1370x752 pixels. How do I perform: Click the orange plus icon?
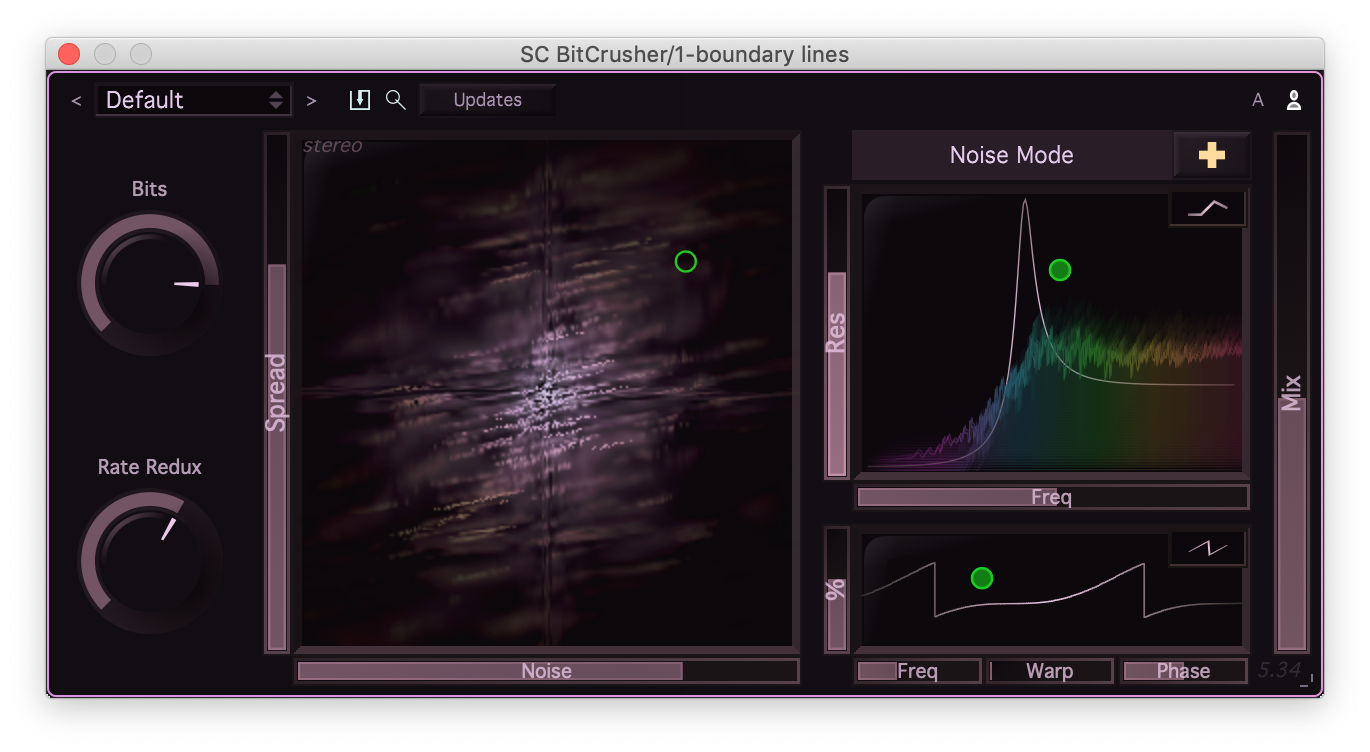(x=1212, y=155)
